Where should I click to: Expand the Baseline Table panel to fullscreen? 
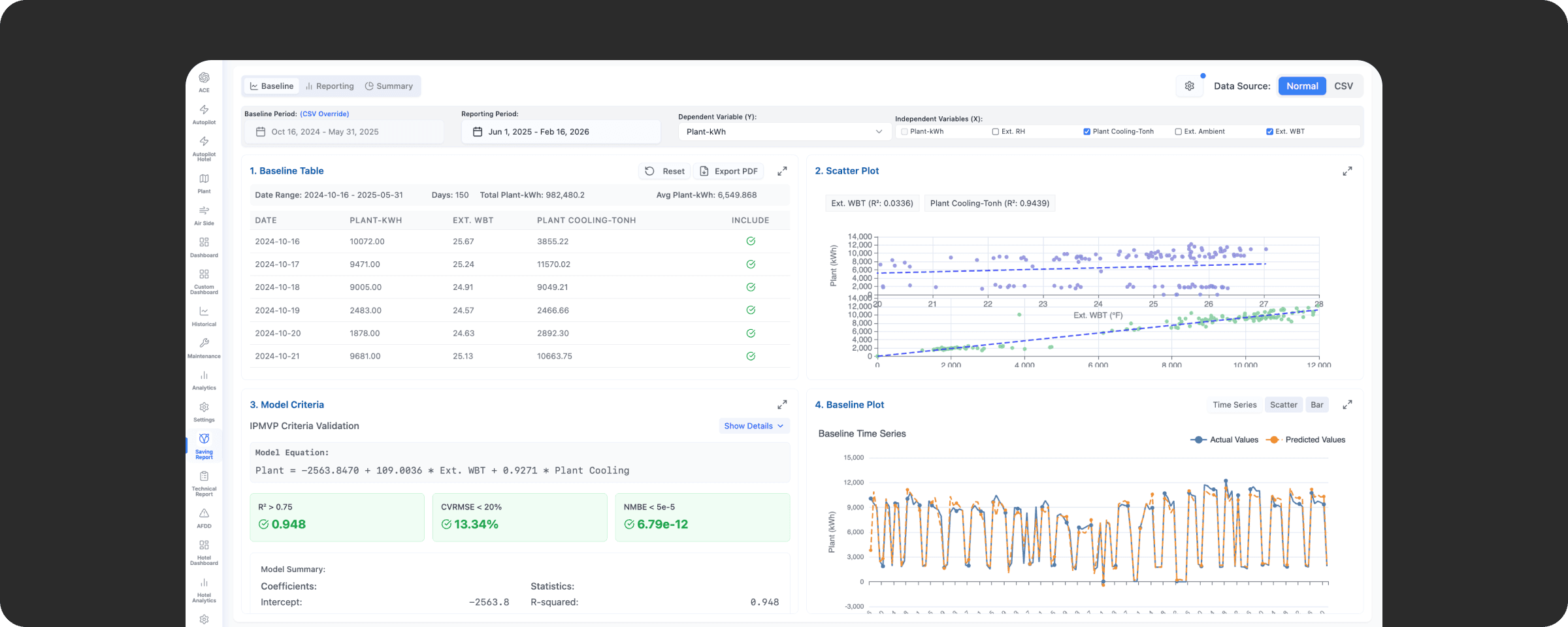781,171
